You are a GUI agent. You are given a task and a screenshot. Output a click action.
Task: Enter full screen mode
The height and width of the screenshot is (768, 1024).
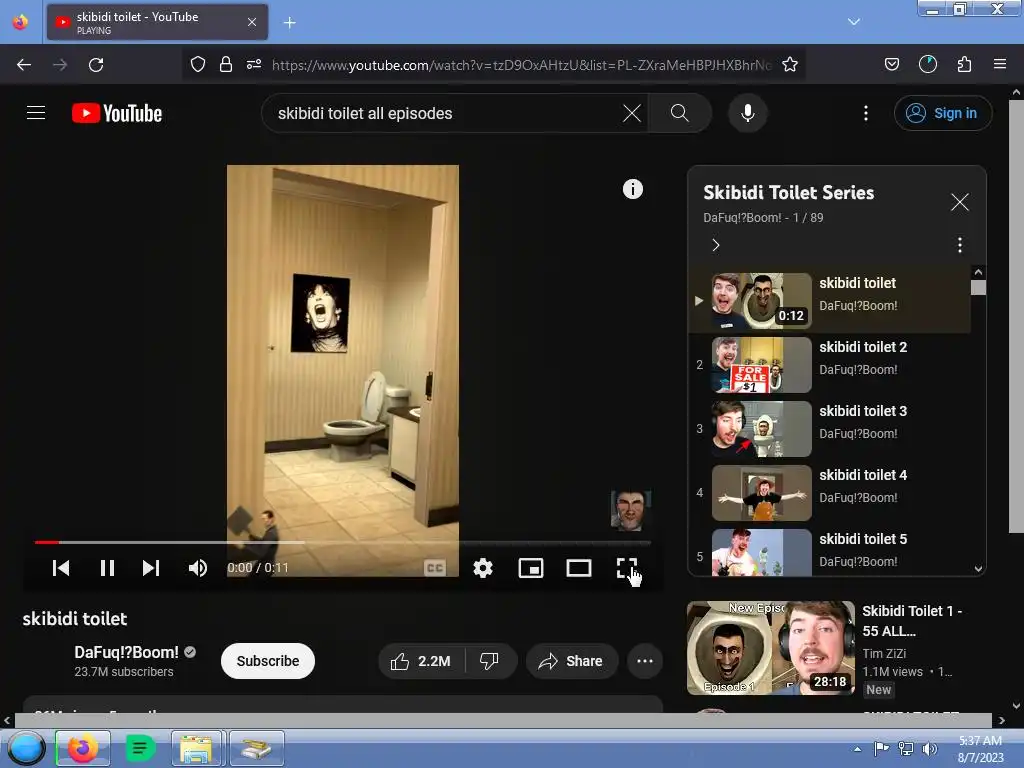[626, 568]
